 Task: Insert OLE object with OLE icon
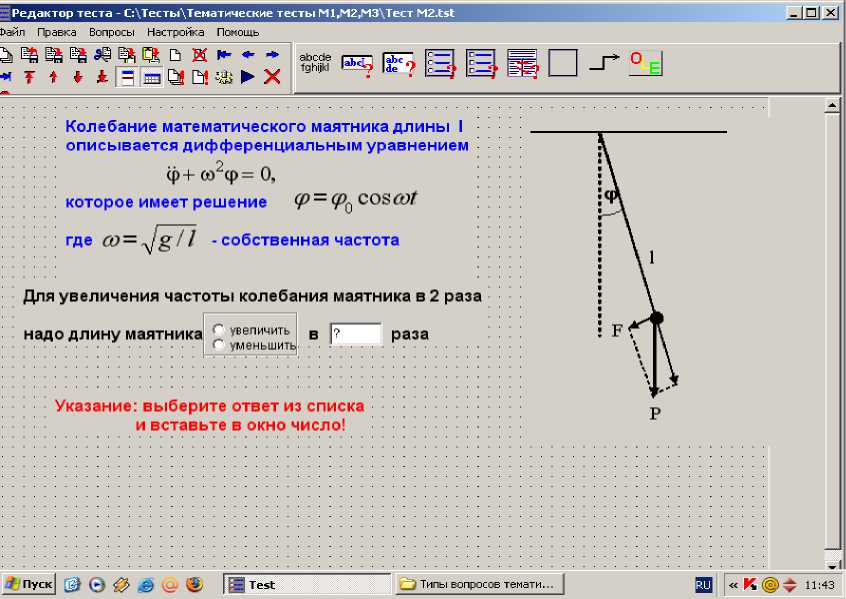[x=645, y=63]
